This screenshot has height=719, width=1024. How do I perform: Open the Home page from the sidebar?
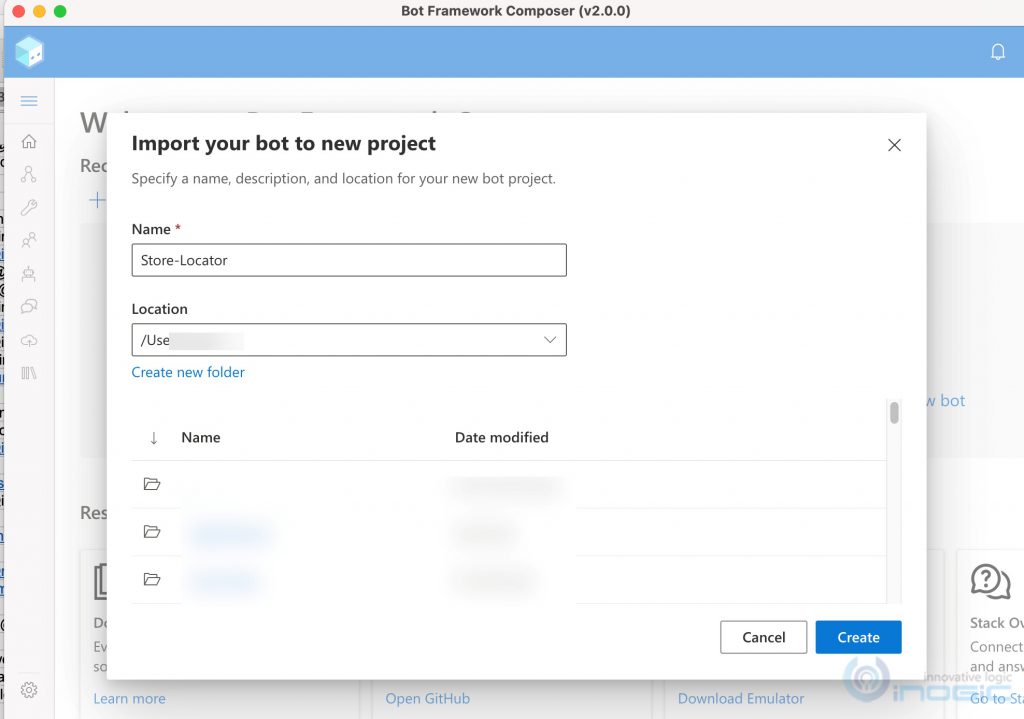(29, 141)
